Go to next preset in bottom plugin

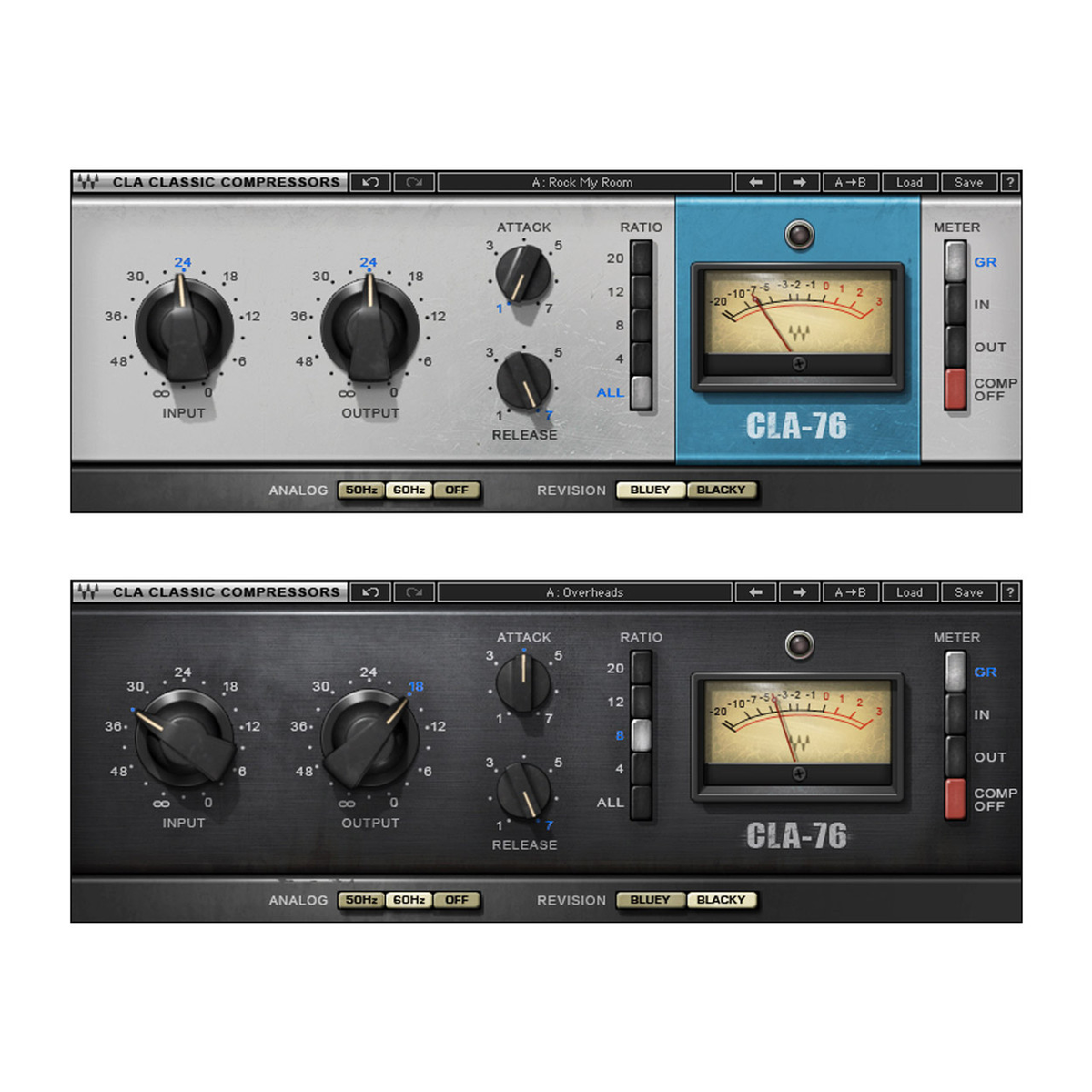click(799, 592)
